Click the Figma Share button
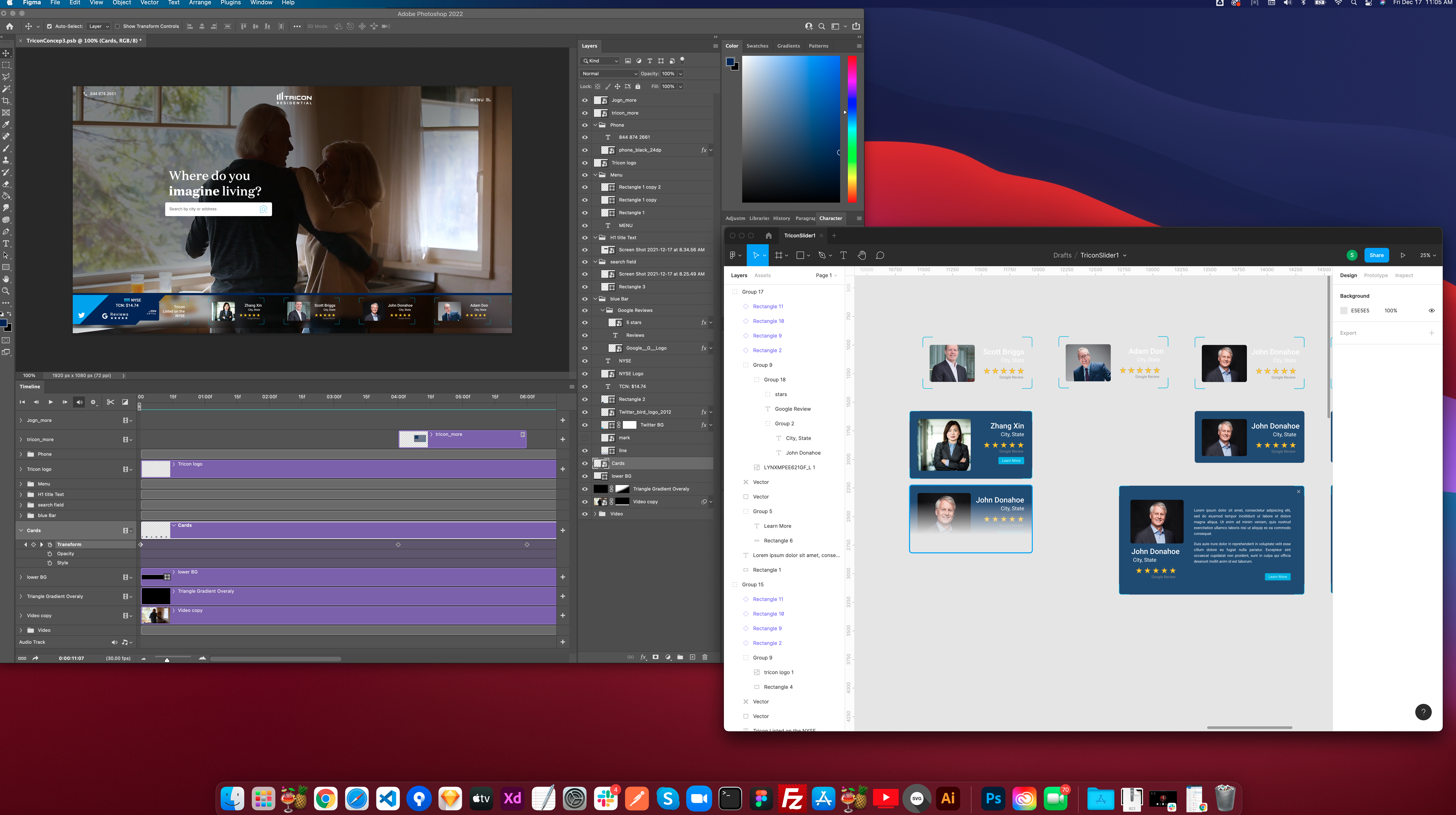 coord(1376,255)
